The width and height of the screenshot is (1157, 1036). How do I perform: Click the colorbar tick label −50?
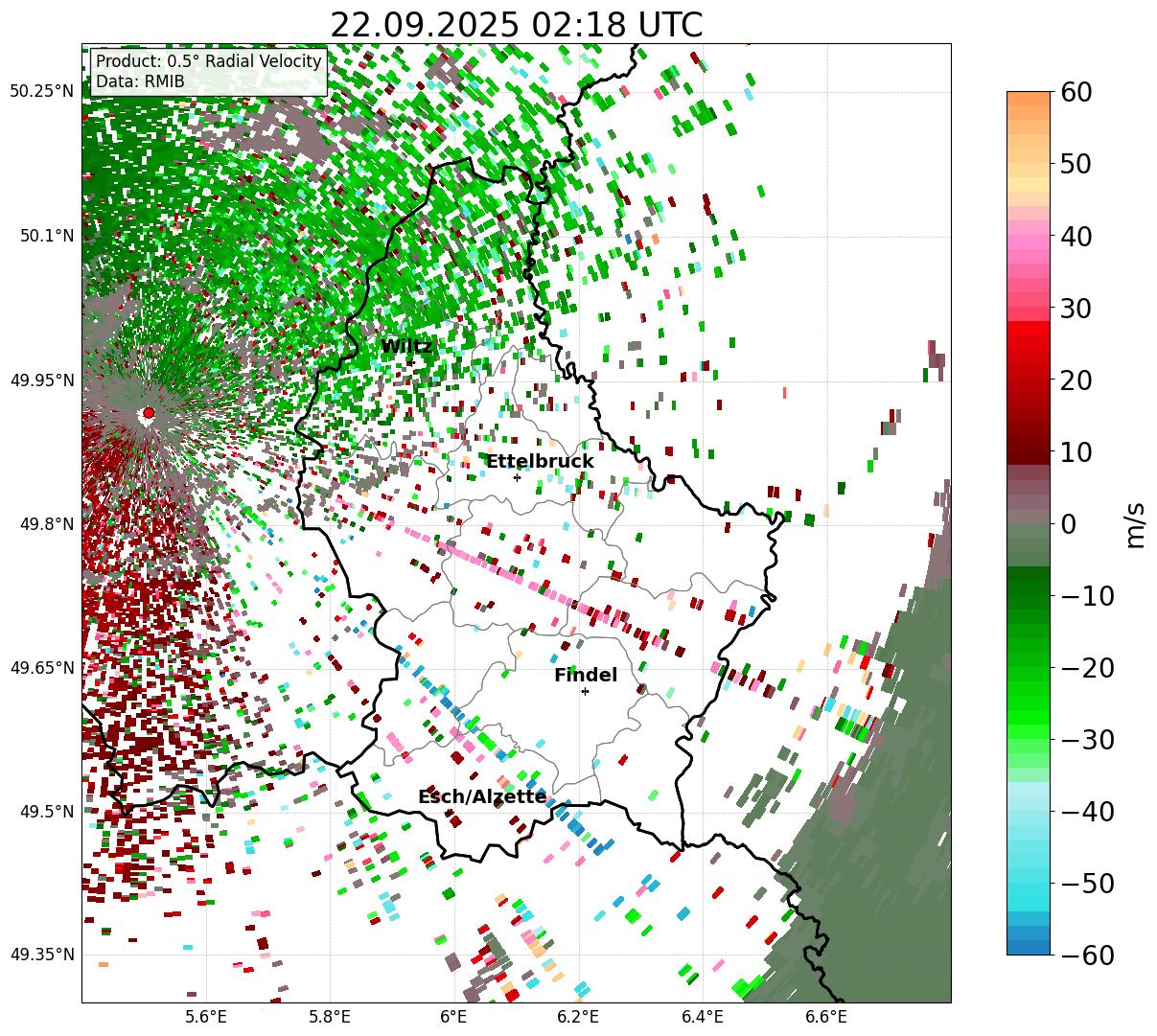1087,884
